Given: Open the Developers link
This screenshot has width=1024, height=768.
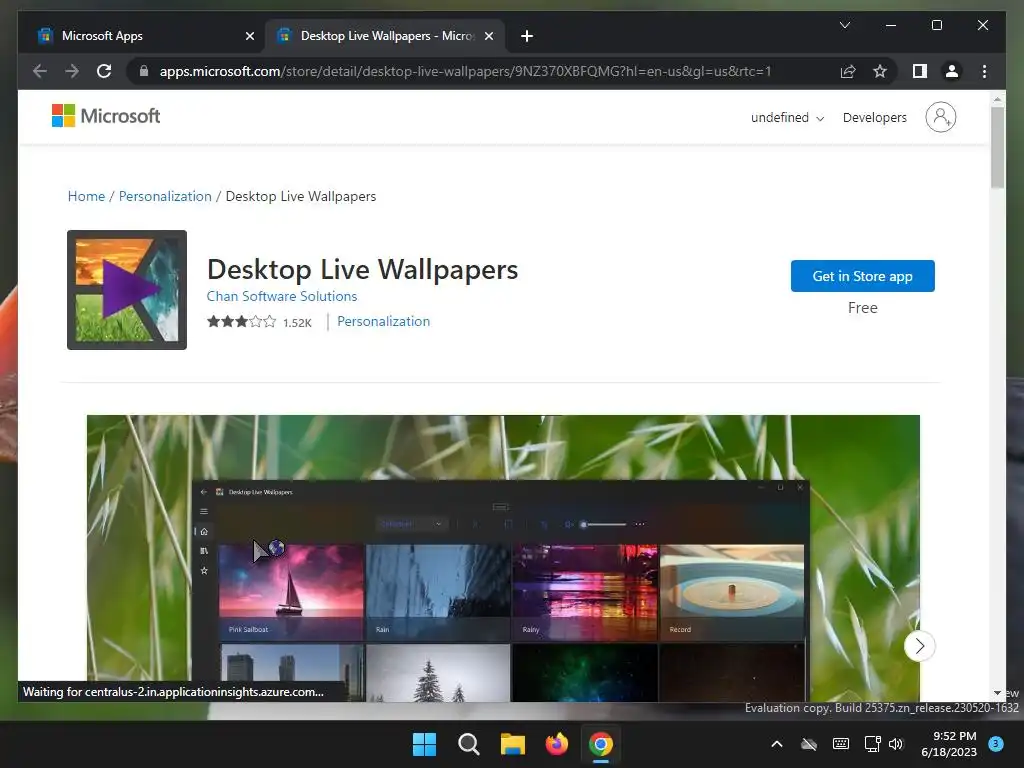Looking at the screenshot, I should [874, 118].
